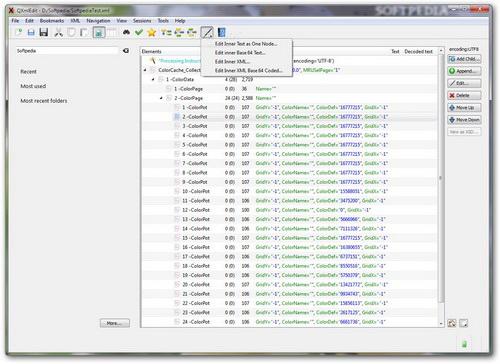Viewport: 500px width, 364px height.
Task: Click the grayed table icon beside the view mode toggle
Action: pos(112,32)
